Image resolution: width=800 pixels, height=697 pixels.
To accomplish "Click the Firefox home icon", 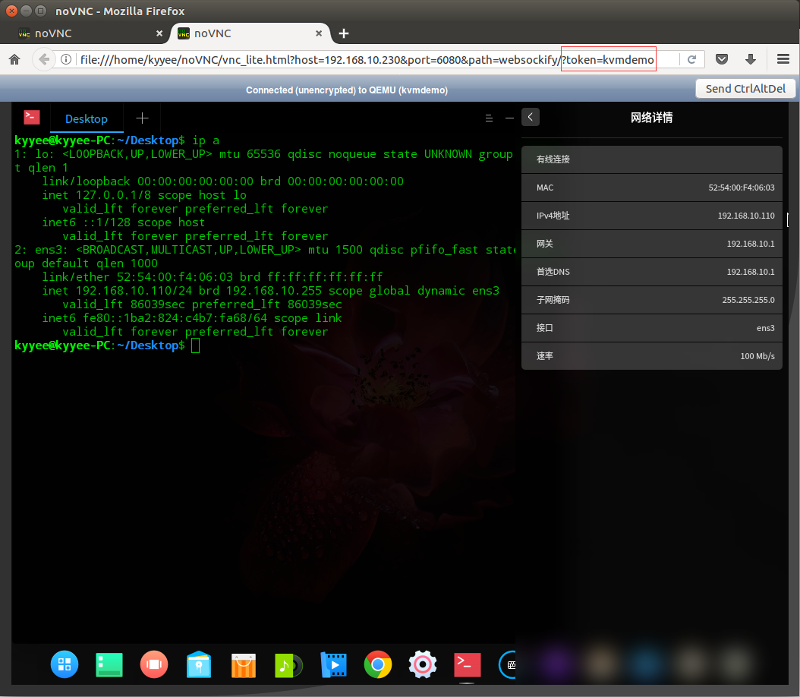I will point(14,59).
